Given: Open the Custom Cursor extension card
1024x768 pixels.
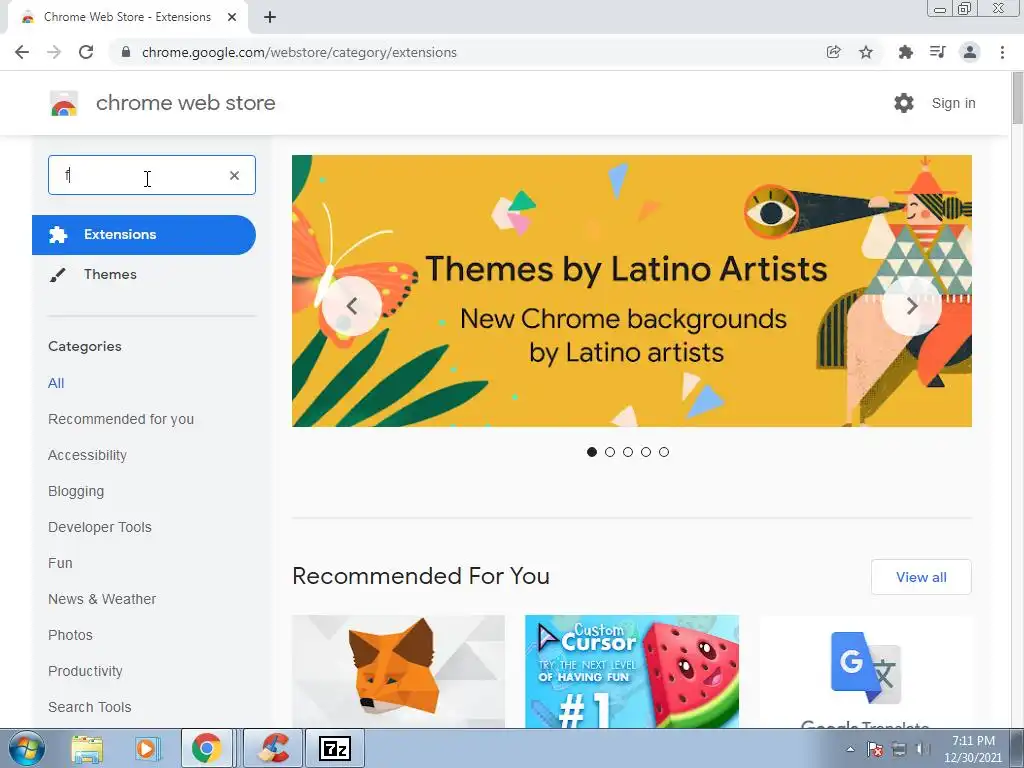Looking at the screenshot, I should (632, 671).
